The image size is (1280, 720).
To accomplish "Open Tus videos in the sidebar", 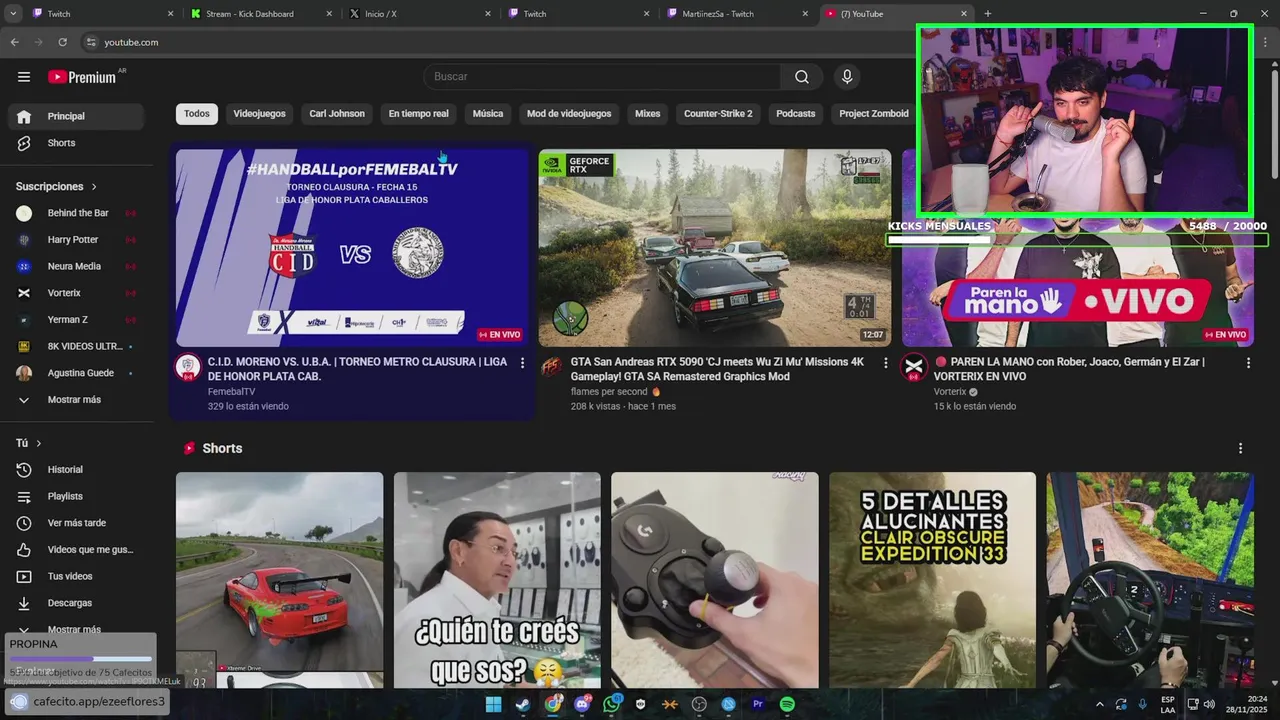I will coord(76,576).
